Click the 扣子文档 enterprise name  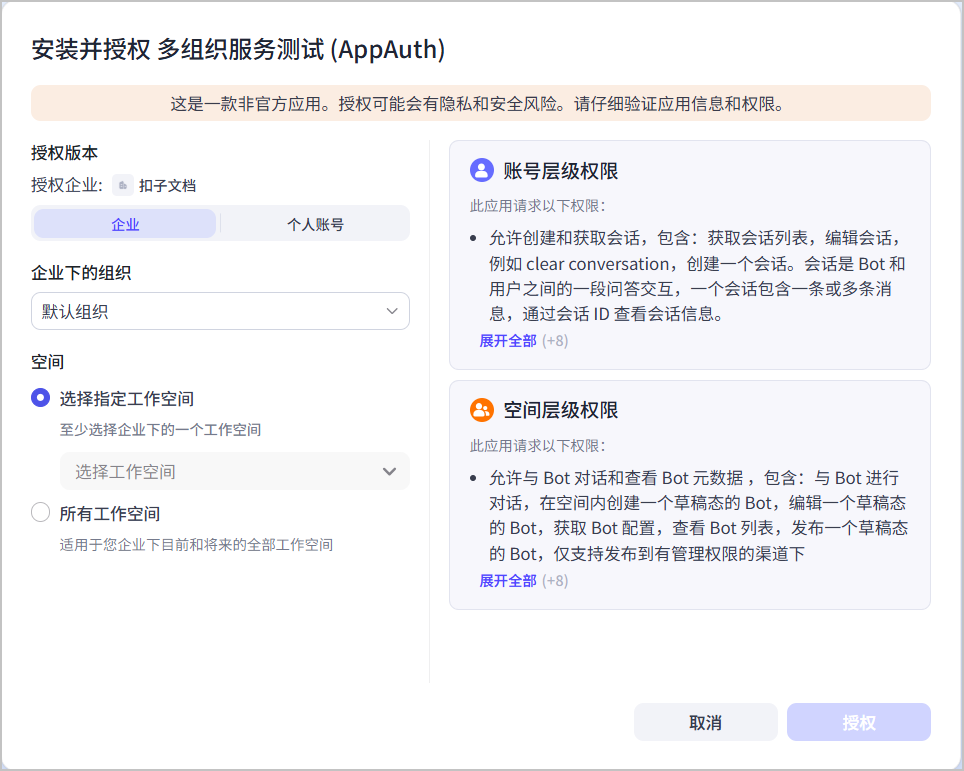point(167,186)
